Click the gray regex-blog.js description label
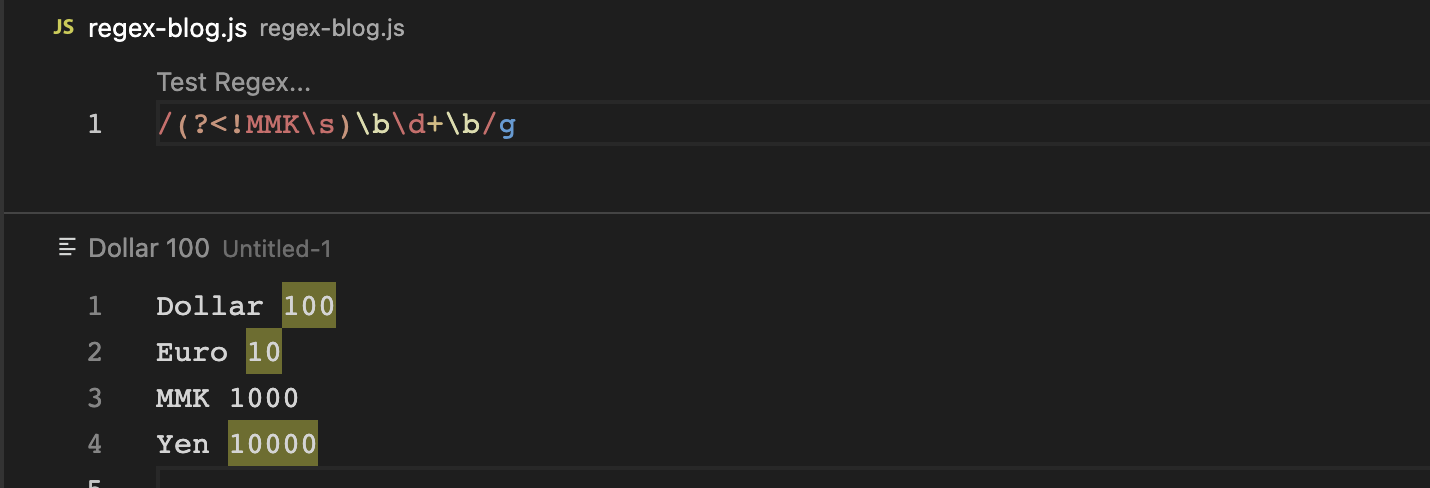 pos(332,28)
